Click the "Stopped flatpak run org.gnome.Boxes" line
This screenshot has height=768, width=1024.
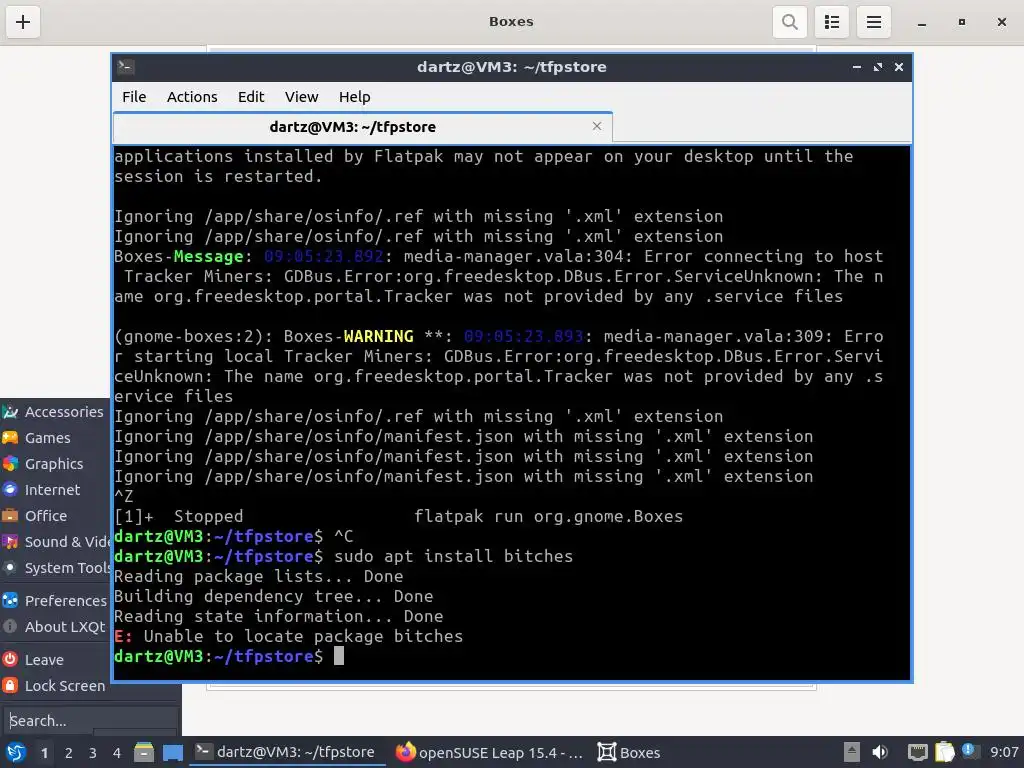tap(398, 517)
